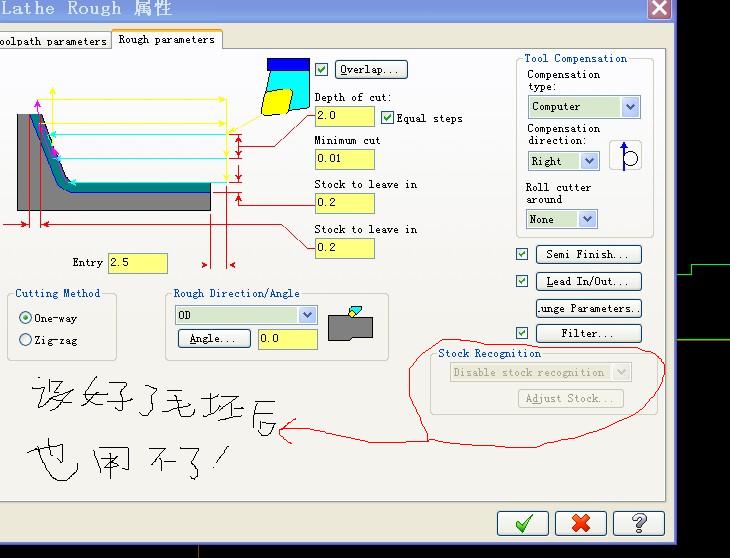Open Lead In/Out settings
Image resolution: width=730 pixels, height=558 pixels.
(x=588, y=282)
